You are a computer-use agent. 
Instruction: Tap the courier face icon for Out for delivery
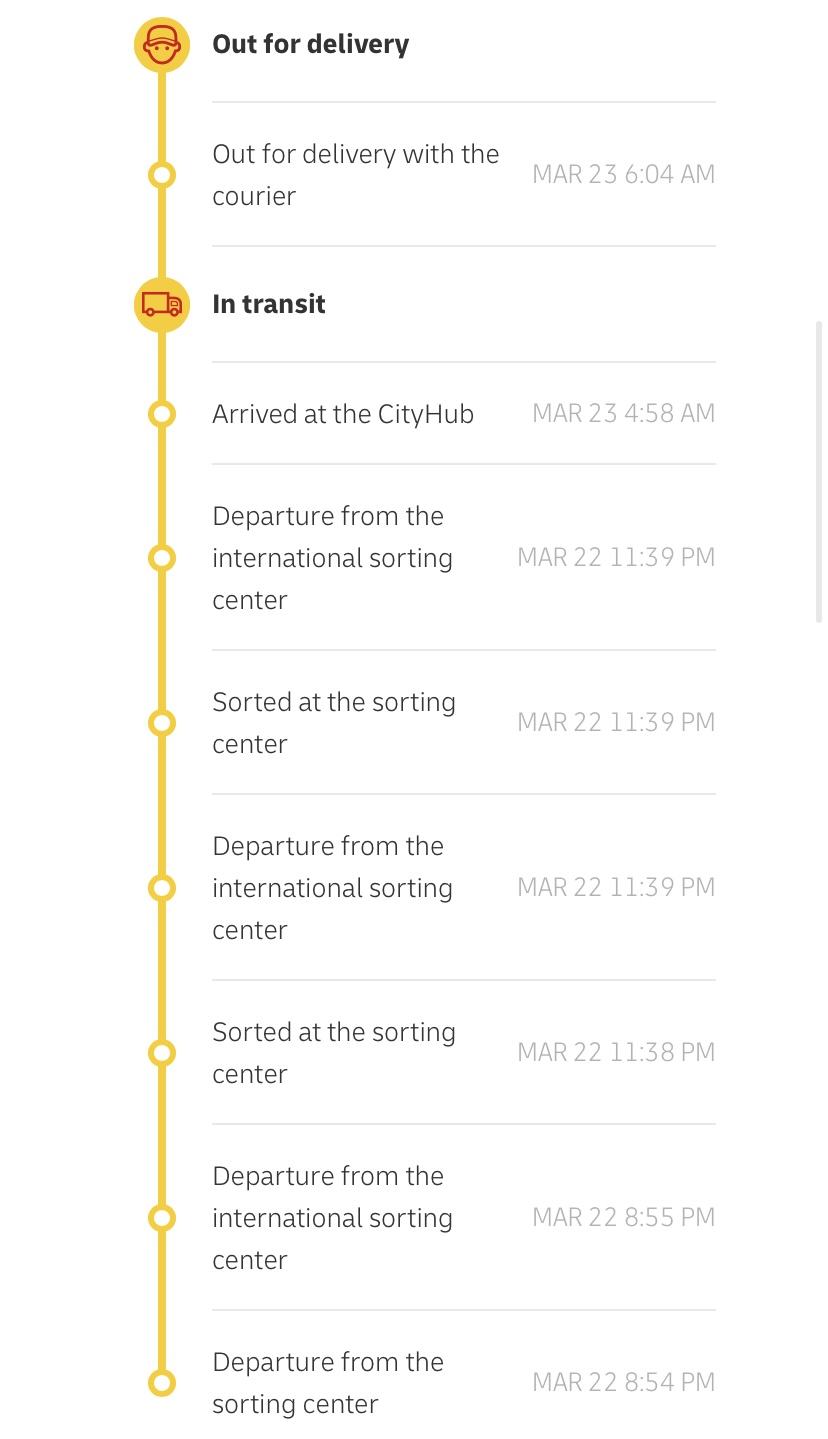coord(162,44)
